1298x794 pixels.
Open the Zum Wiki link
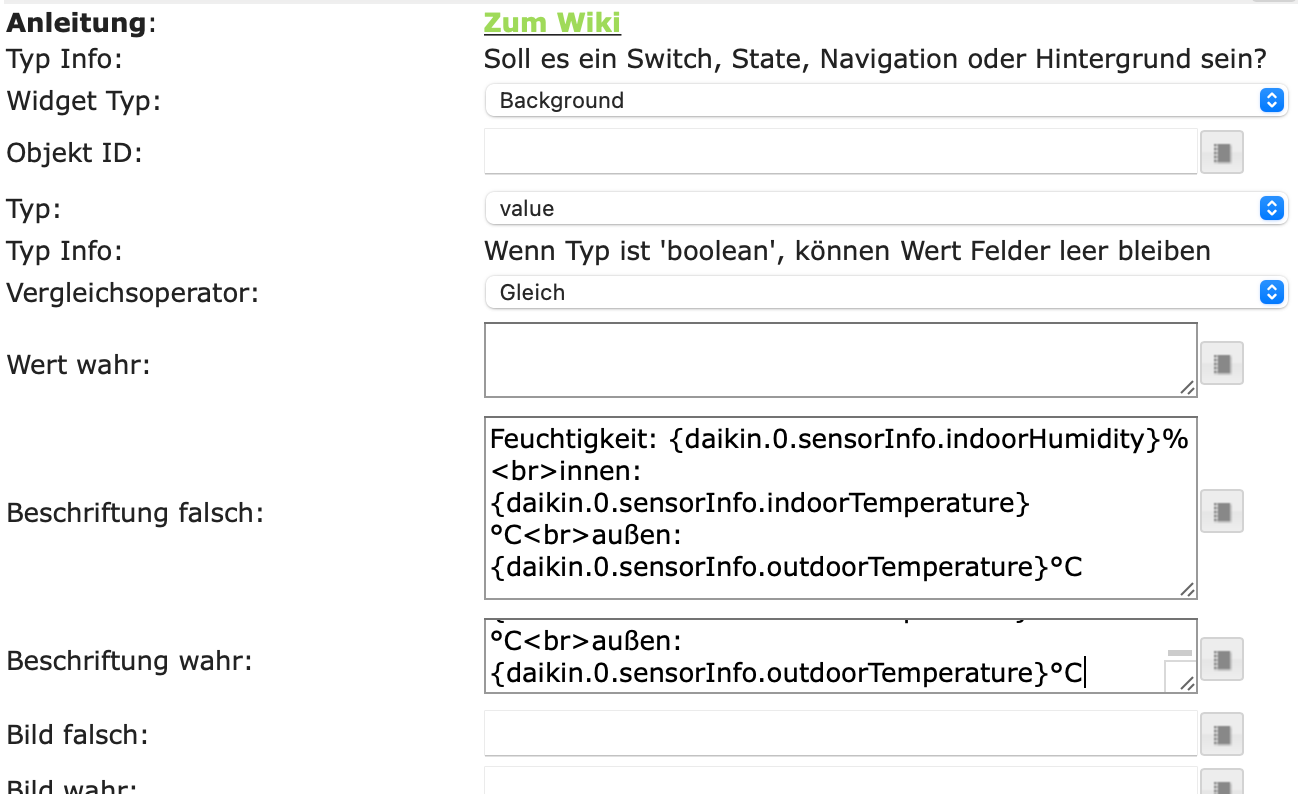click(552, 23)
